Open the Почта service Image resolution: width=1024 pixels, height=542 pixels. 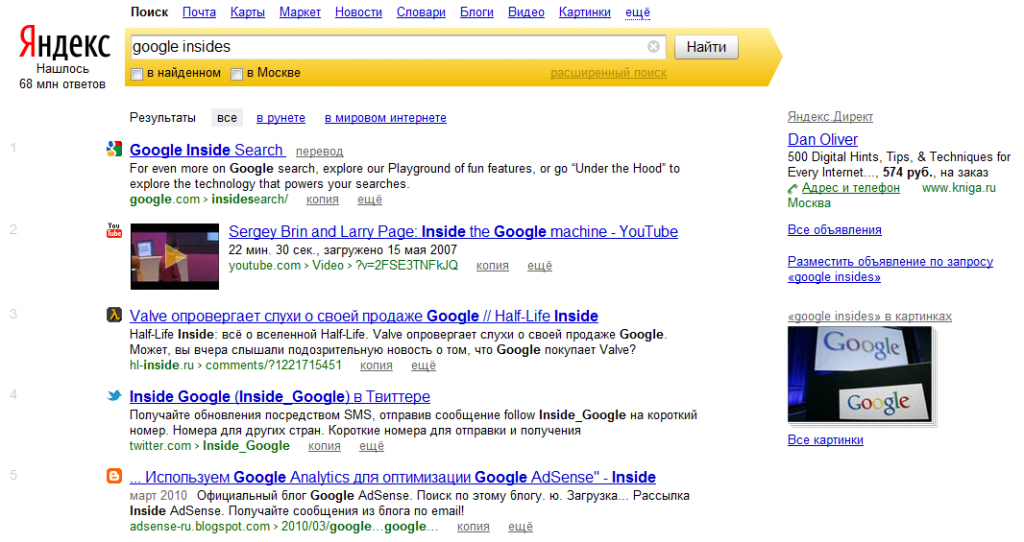(199, 12)
